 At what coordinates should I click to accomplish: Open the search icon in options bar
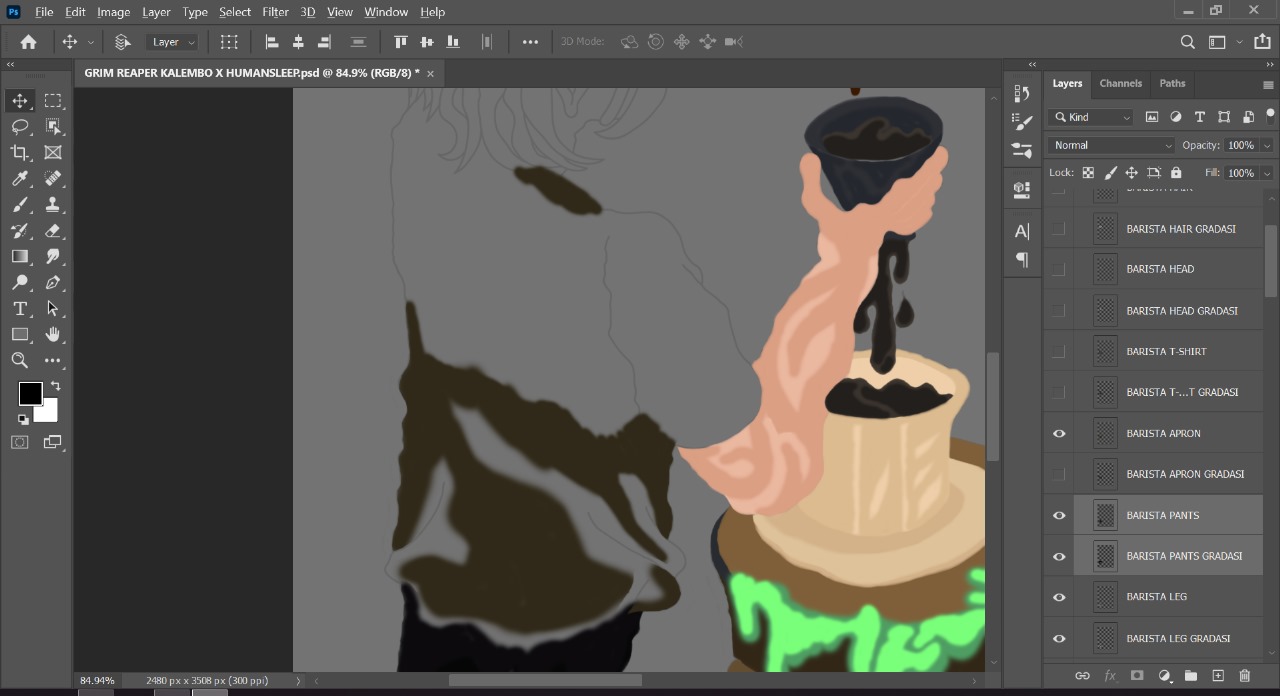click(x=1188, y=42)
